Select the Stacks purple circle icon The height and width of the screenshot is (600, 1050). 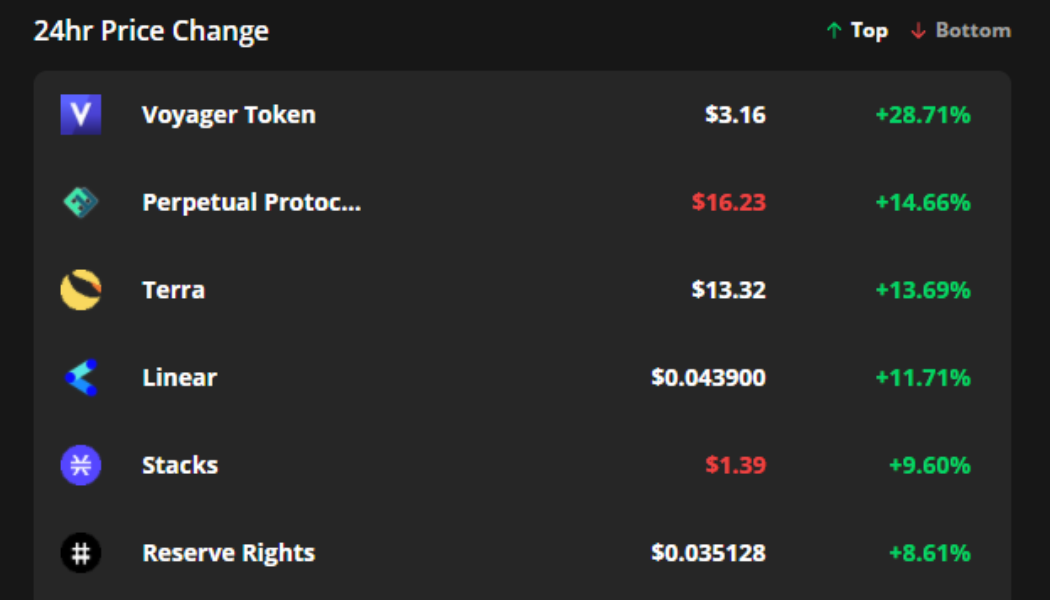[78, 464]
